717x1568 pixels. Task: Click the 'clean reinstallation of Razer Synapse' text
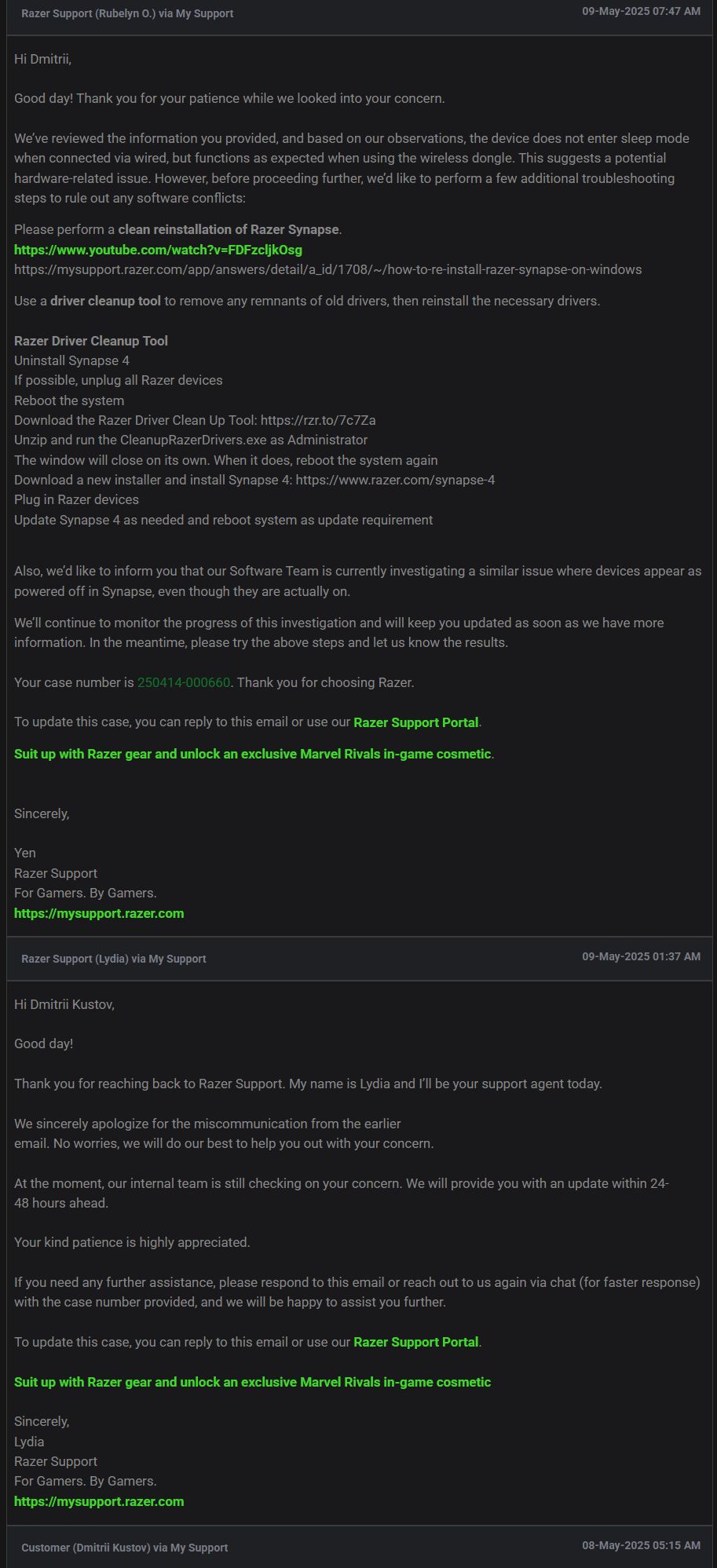(229, 229)
